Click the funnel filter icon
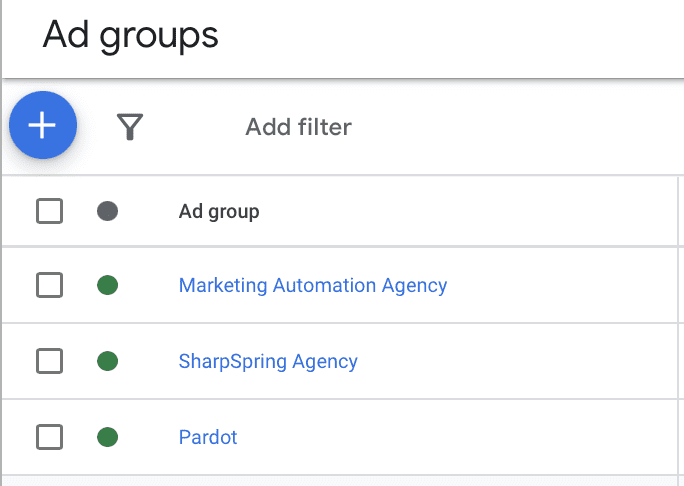Screen dimensions: 684x486 129,127
